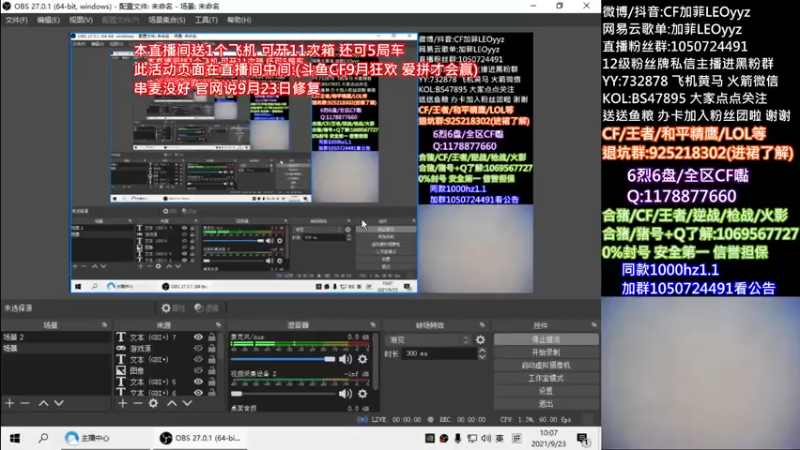Viewport: 800px width, 450px height.
Task: Open the taskbar notification center icon
Action: point(583,439)
